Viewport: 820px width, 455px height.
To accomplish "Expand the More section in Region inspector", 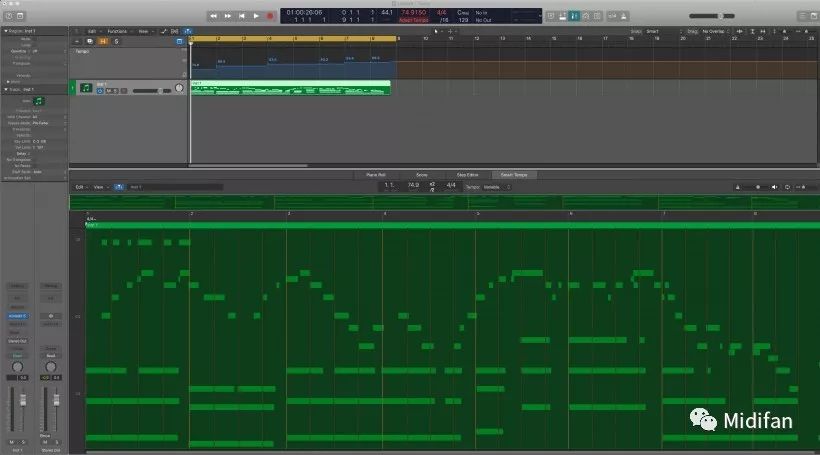I will tap(8, 82).
